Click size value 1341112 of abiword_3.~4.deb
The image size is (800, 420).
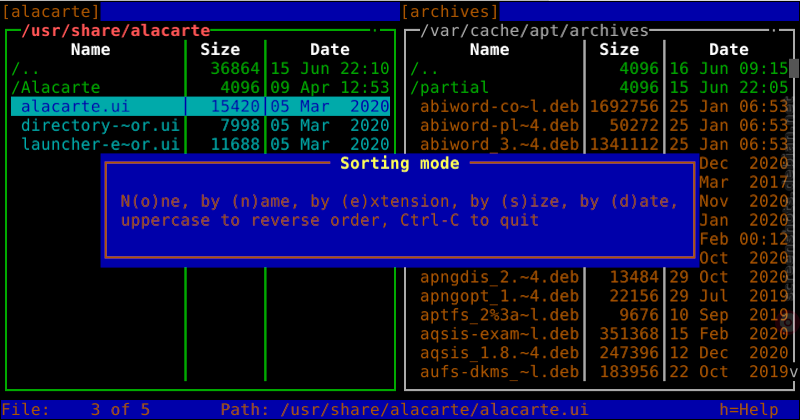pos(624,144)
